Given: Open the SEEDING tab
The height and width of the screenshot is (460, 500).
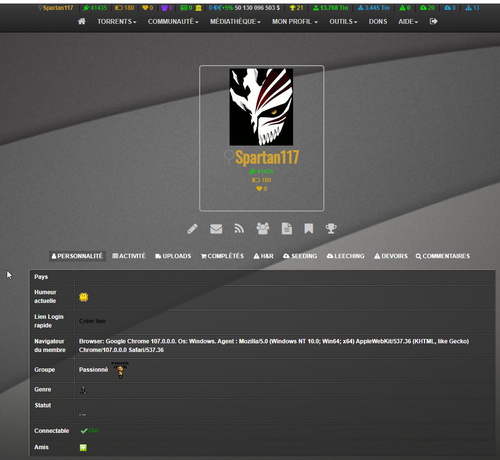Looking at the screenshot, I should (300, 256).
